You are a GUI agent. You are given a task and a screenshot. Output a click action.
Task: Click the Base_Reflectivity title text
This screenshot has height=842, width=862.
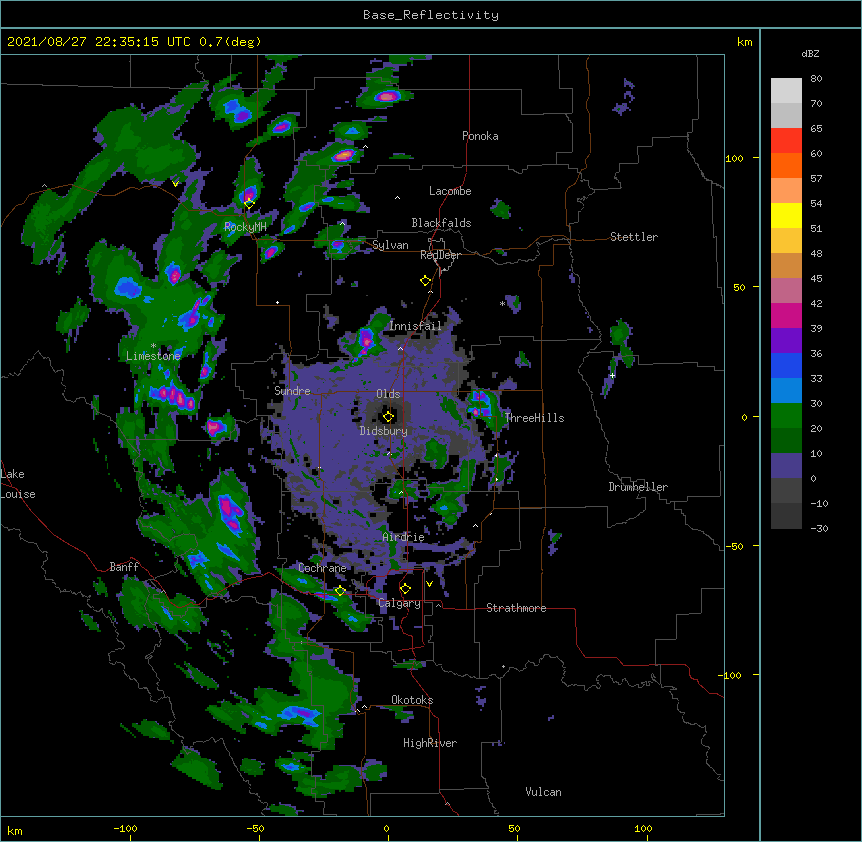[431, 15]
